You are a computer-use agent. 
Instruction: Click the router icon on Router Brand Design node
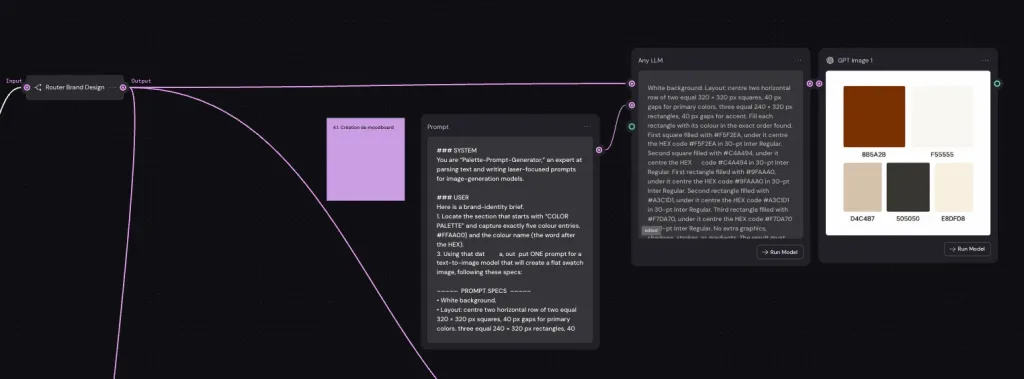[38, 87]
